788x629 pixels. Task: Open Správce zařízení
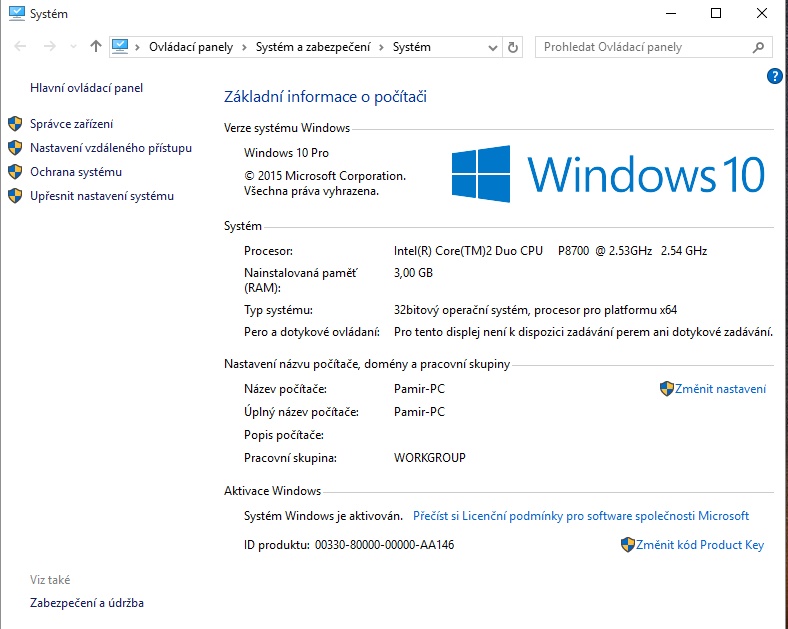pos(71,124)
